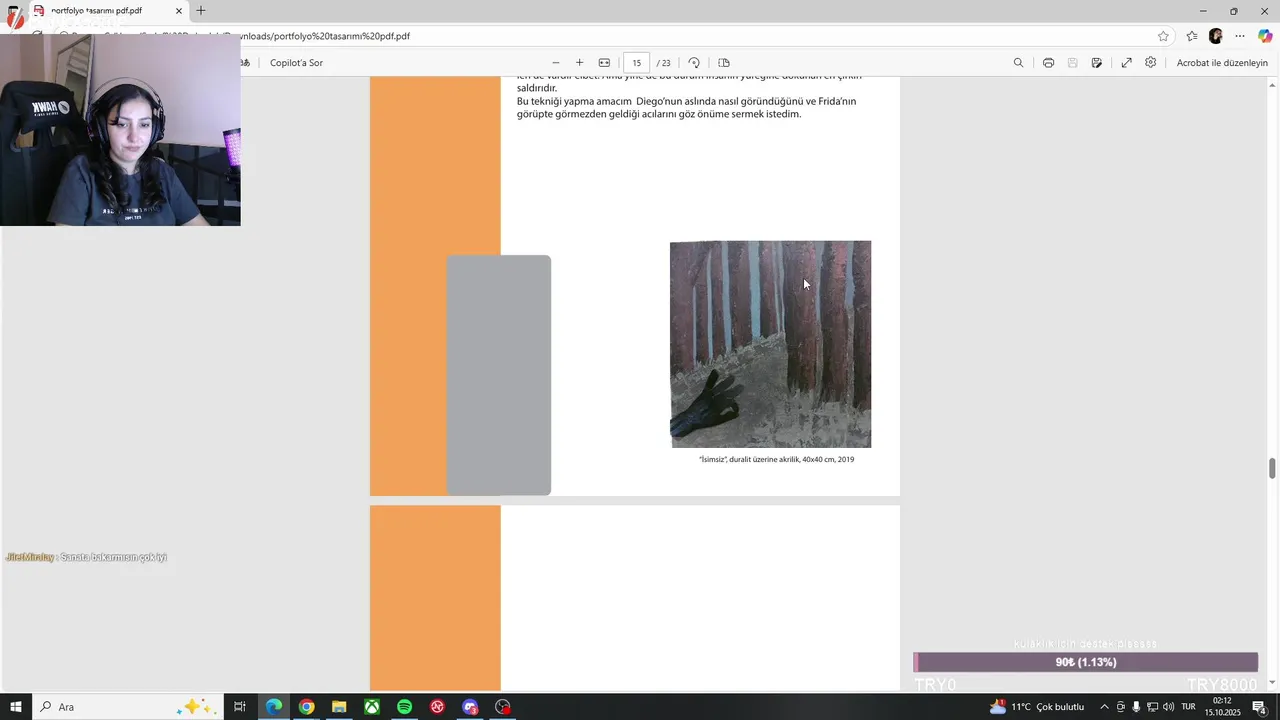Open File Explorer from taskbar
The height and width of the screenshot is (720, 1280).
[339, 707]
